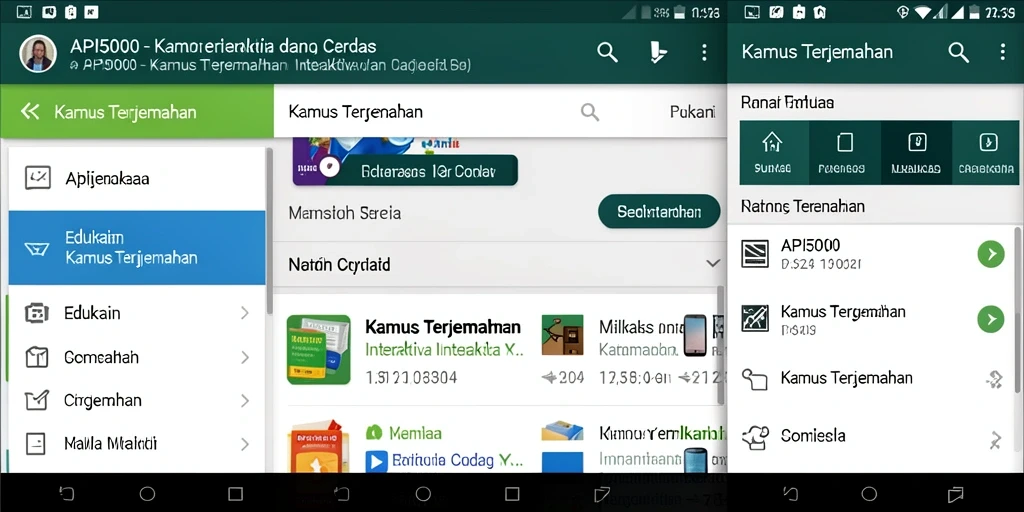Tap the Apljenakaa icon in the drawer
This screenshot has width=1024, height=512.
tap(37, 178)
